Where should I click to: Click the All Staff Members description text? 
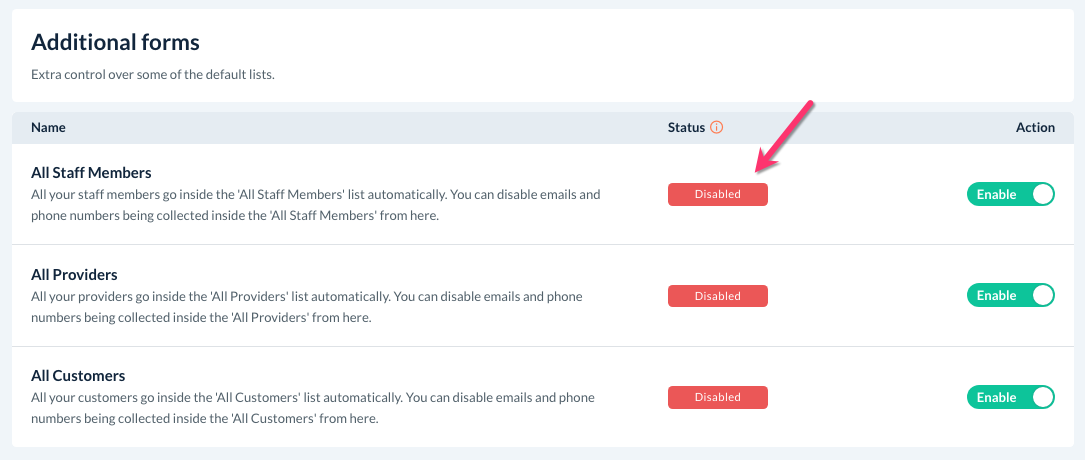[315, 204]
